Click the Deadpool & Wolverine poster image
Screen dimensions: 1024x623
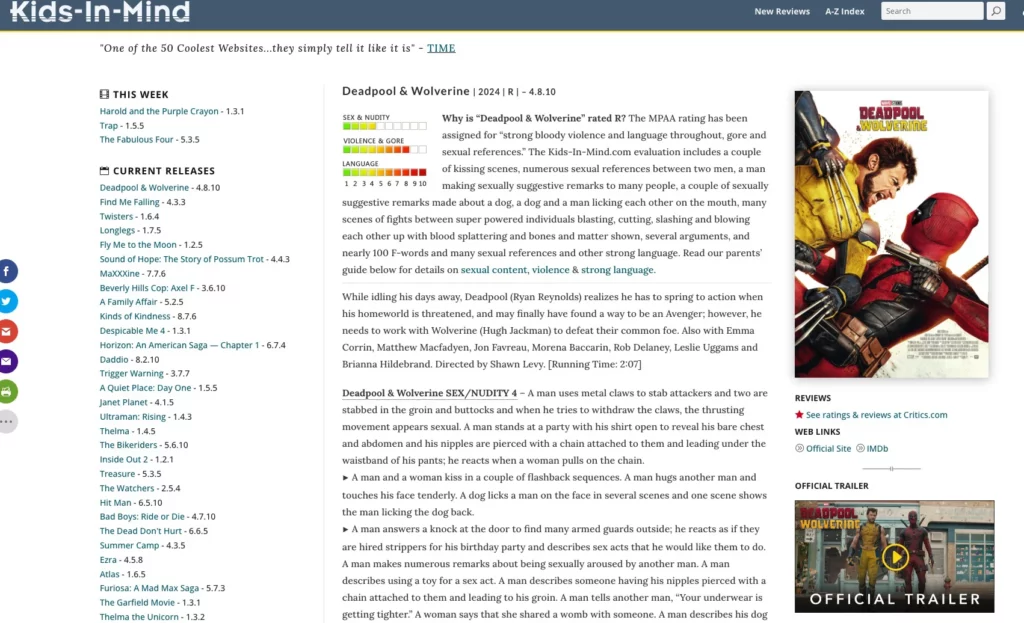click(x=891, y=234)
